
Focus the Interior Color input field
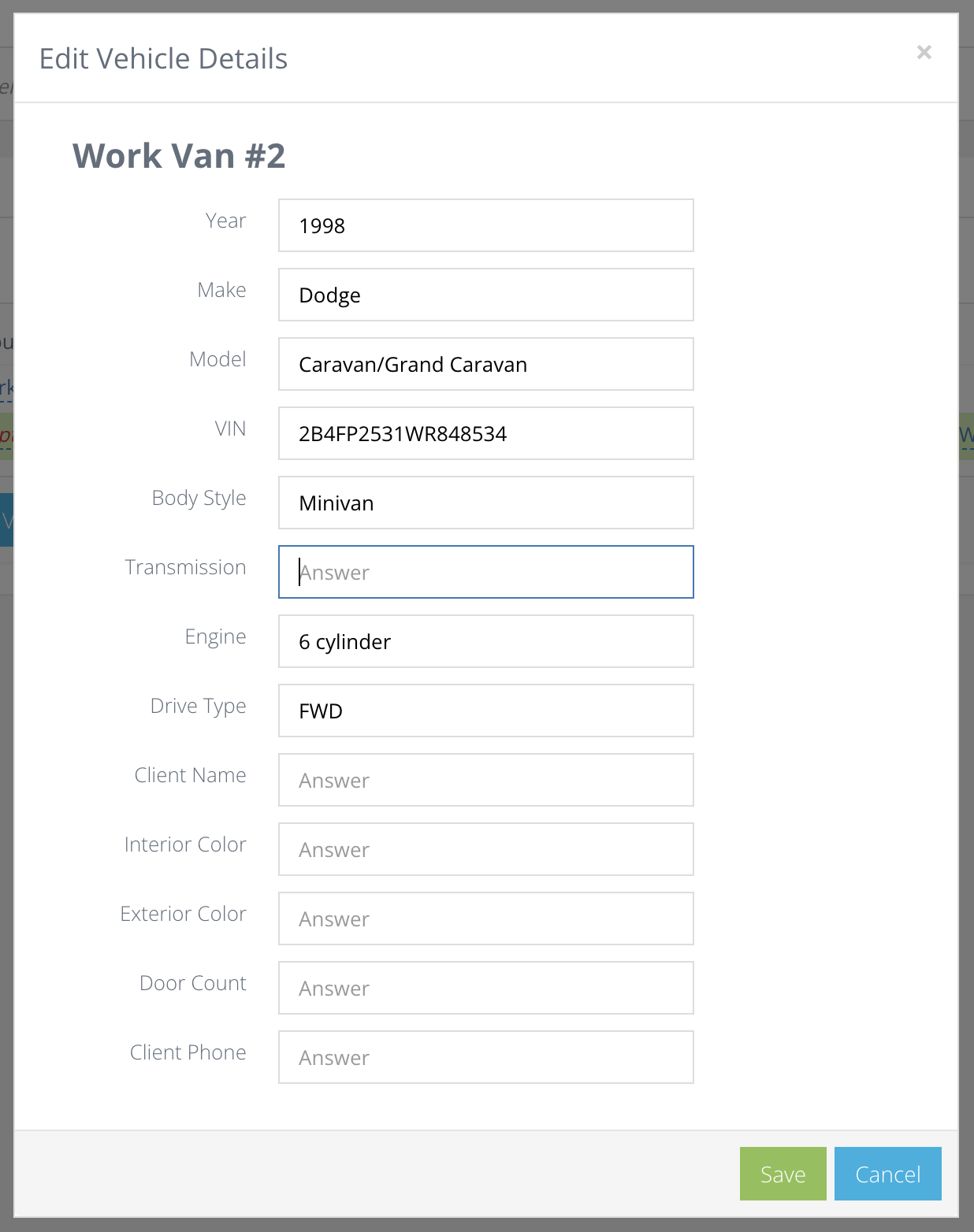485,849
